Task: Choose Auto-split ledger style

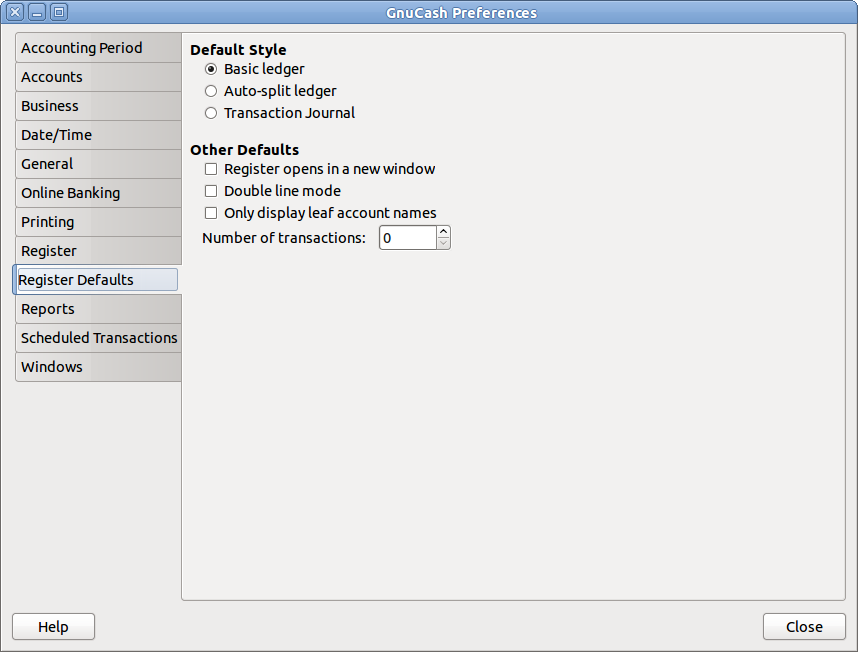Action: pyautogui.click(x=211, y=91)
